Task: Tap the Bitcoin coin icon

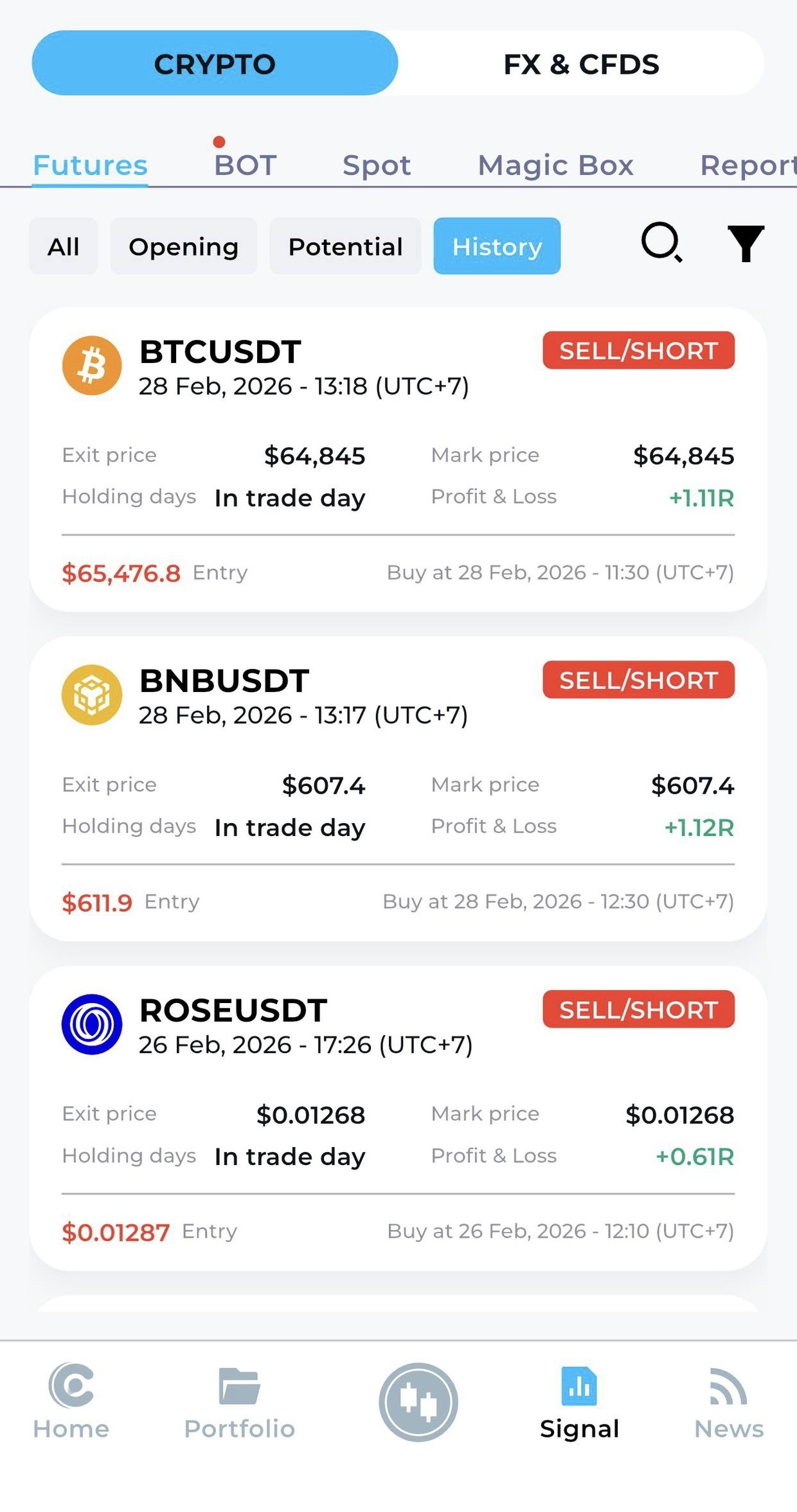Action: point(92,366)
